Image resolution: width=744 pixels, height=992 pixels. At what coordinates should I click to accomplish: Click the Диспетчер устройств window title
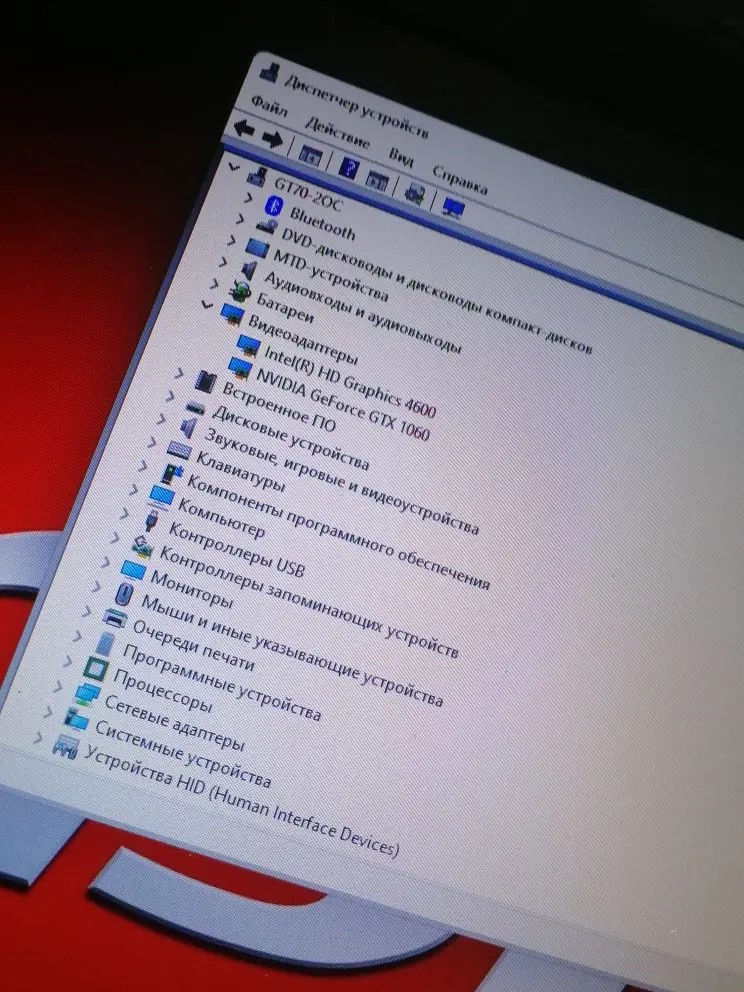357,106
